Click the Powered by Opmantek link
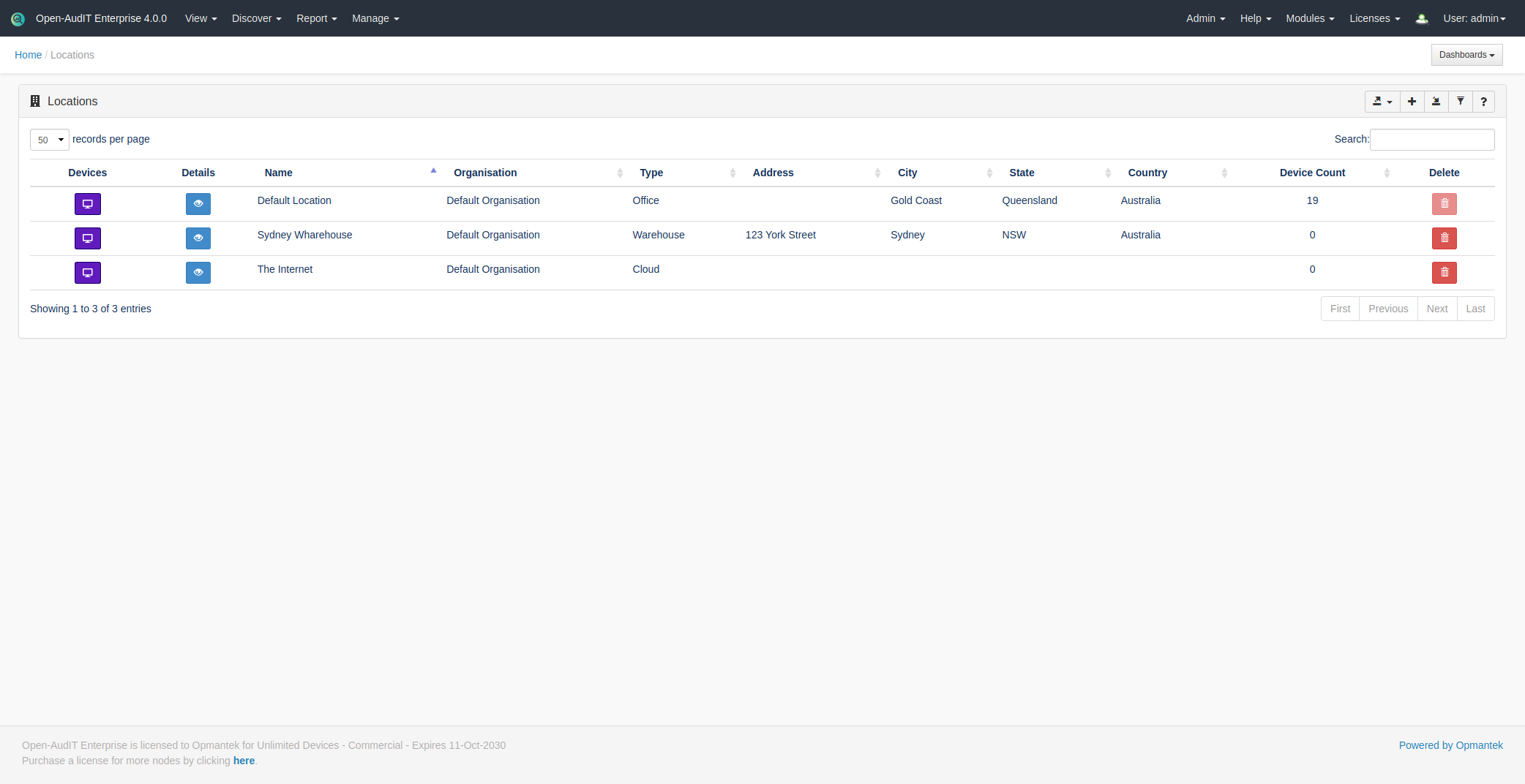 (x=1450, y=745)
